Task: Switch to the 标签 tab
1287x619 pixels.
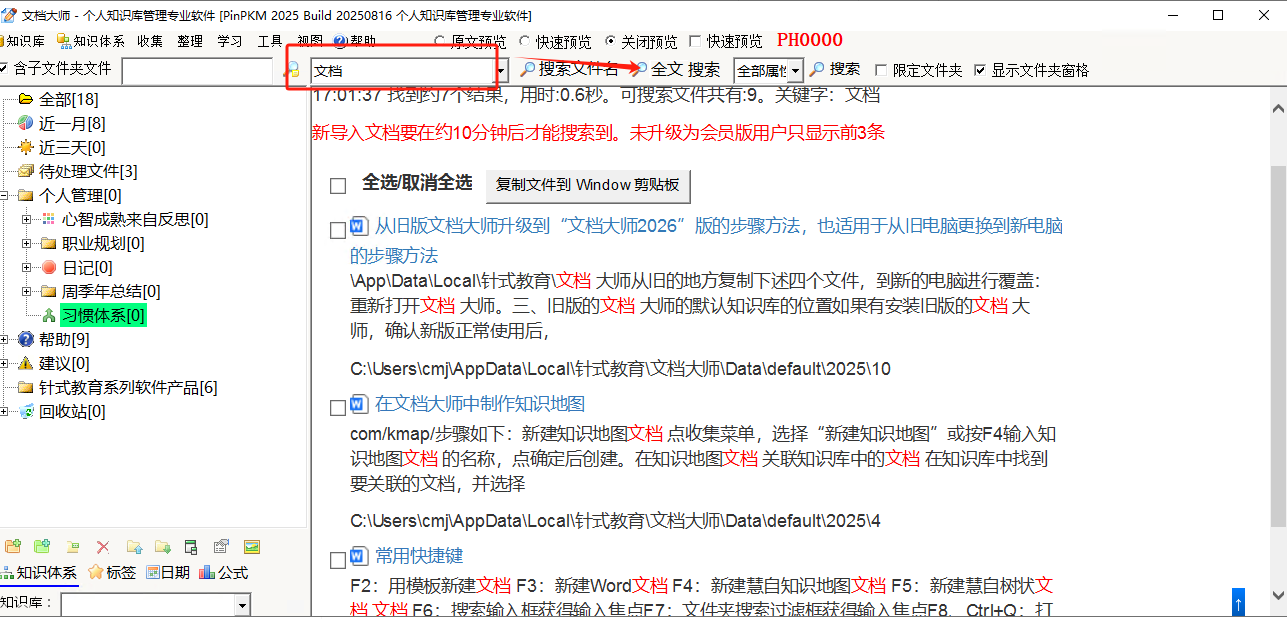Action: pos(112,573)
